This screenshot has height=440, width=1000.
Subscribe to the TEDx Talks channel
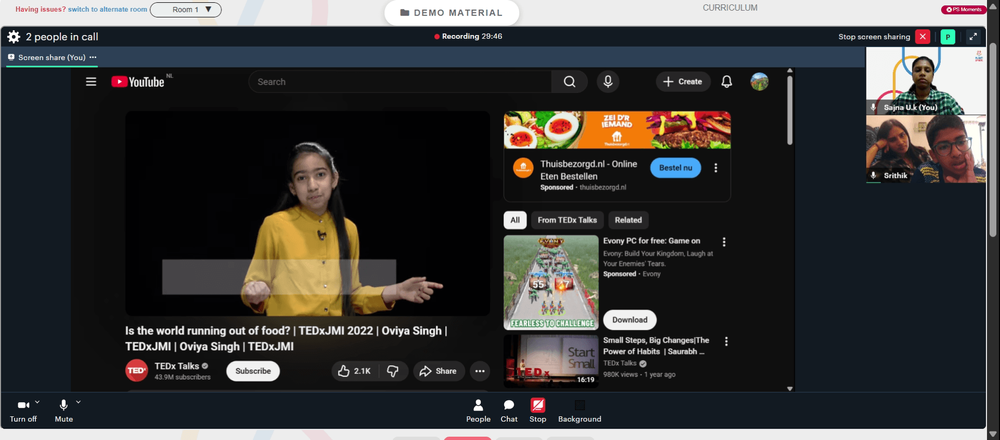253,371
